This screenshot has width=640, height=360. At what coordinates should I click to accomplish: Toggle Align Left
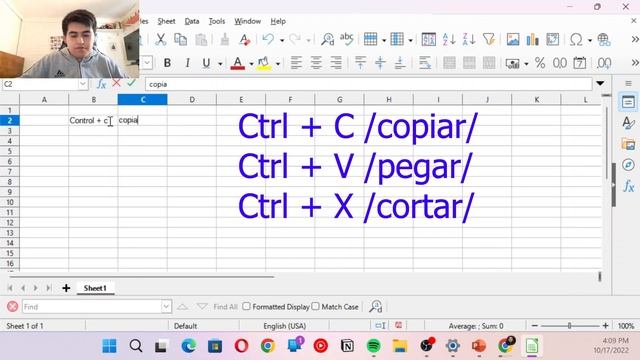tap(296, 63)
